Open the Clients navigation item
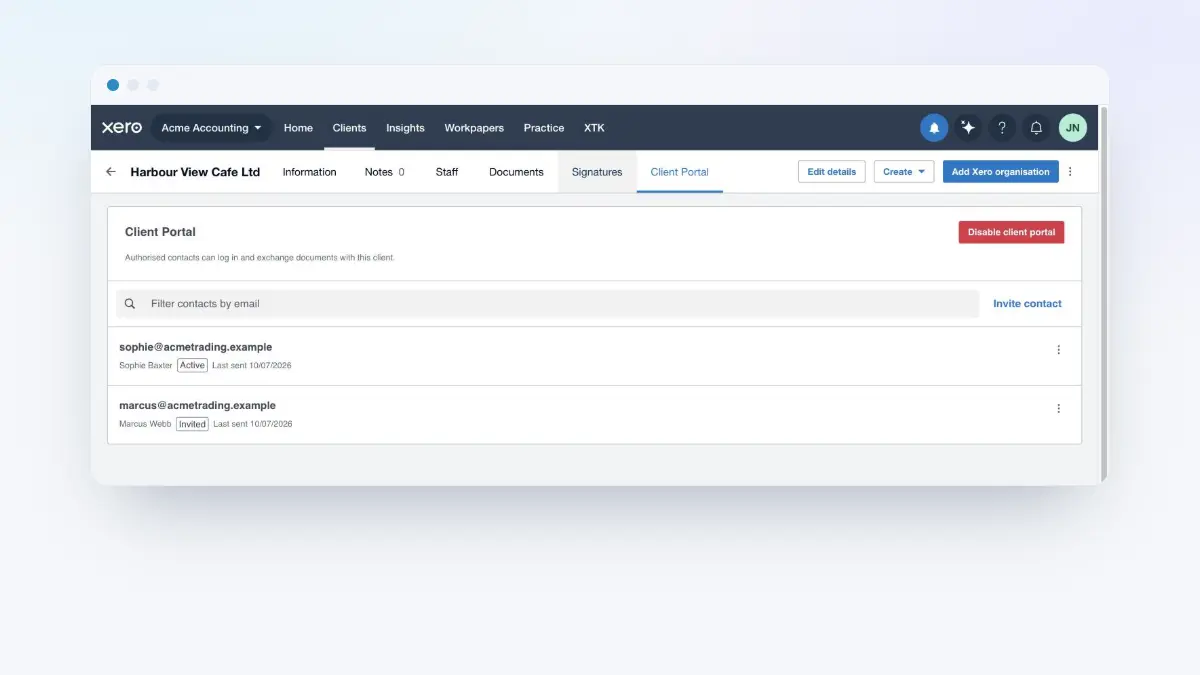This screenshot has height=675, width=1200. (x=349, y=128)
